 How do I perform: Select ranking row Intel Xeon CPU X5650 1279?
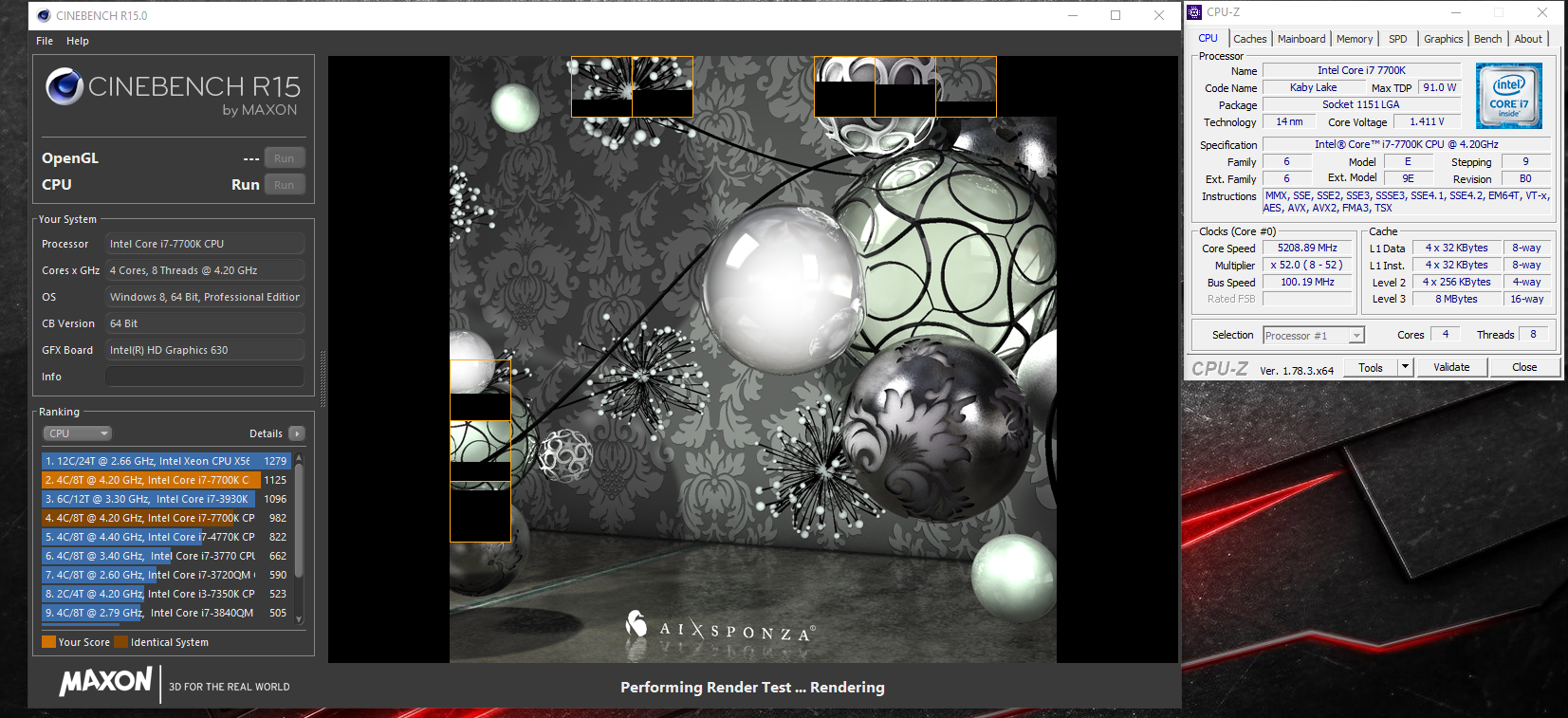(166, 461)
